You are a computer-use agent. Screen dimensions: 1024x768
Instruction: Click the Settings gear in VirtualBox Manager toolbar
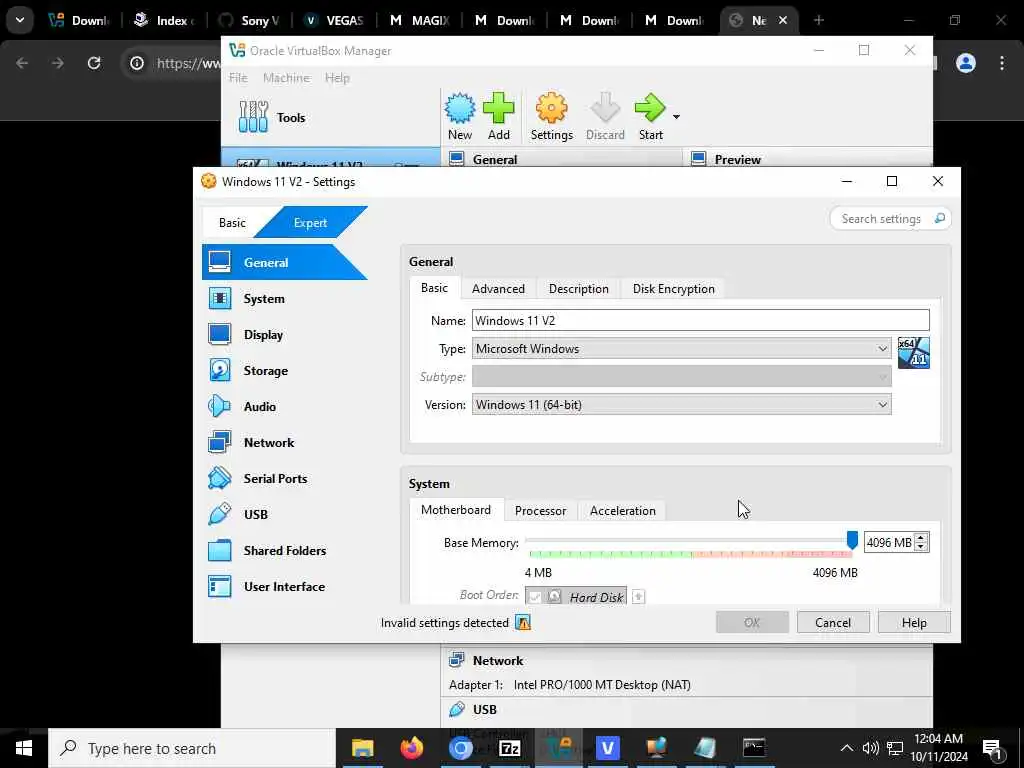click(551, 108)
